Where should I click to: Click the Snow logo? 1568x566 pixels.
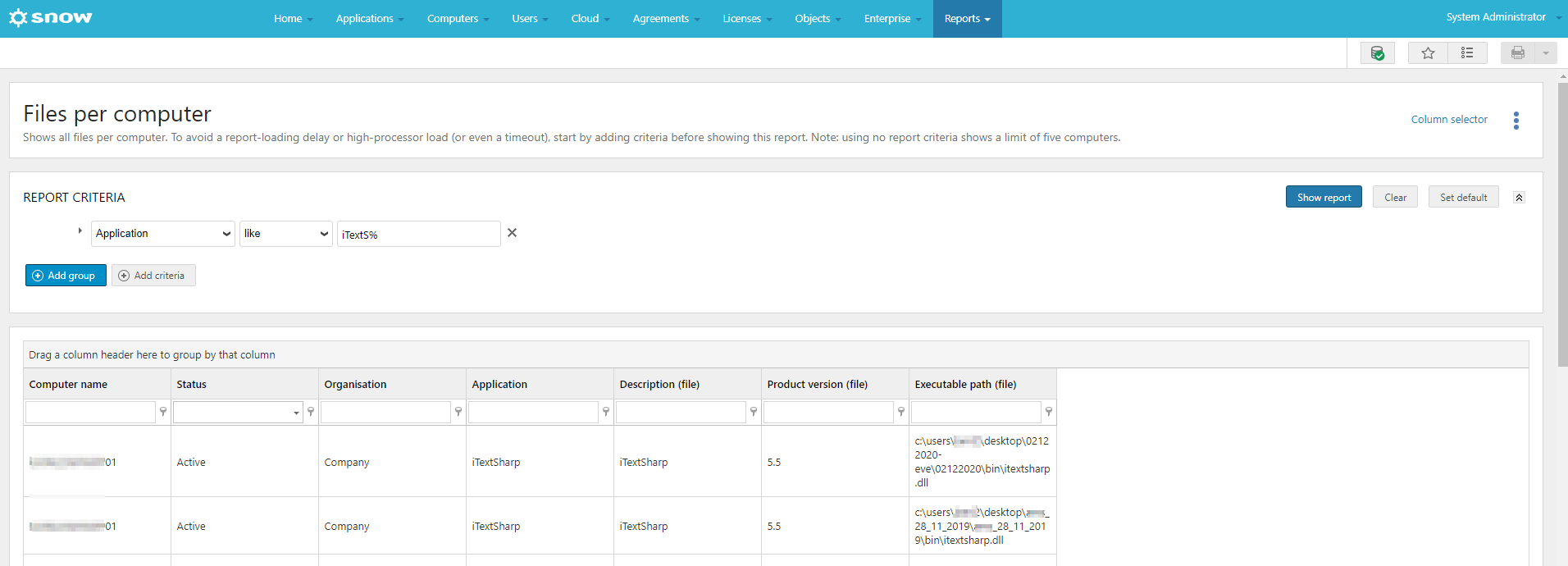coord(51,17)
